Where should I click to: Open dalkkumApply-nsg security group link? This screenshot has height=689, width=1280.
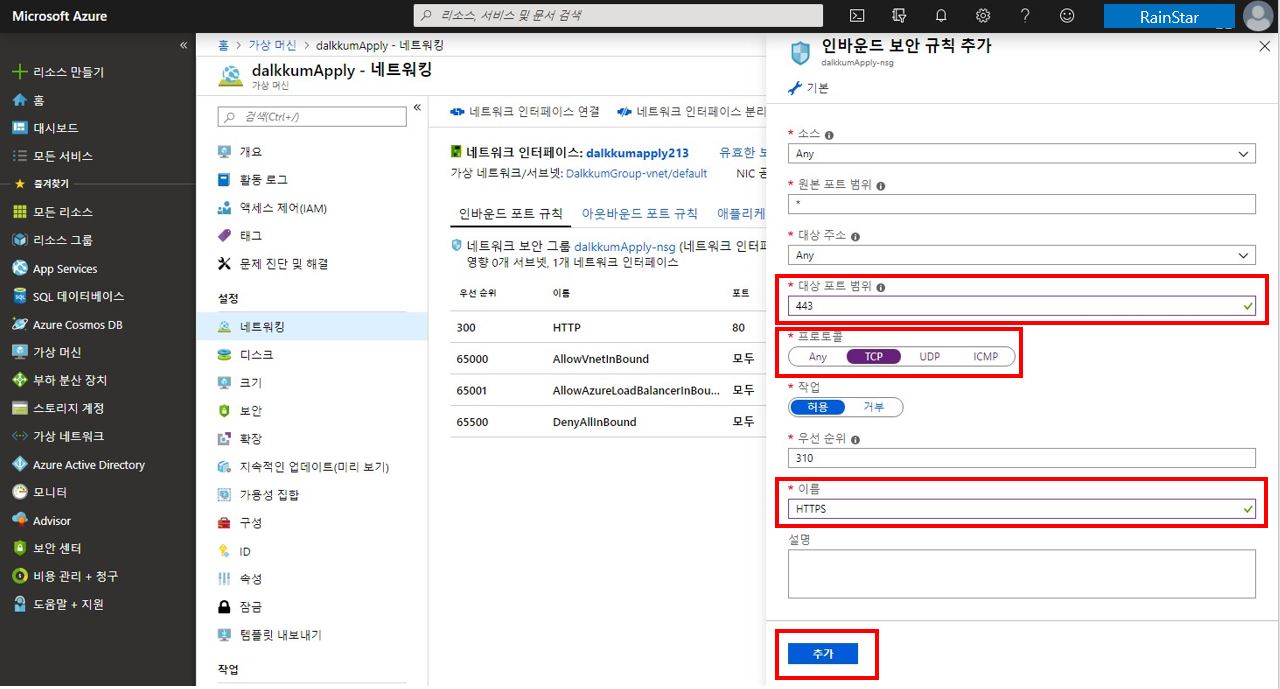coord(625,245)
